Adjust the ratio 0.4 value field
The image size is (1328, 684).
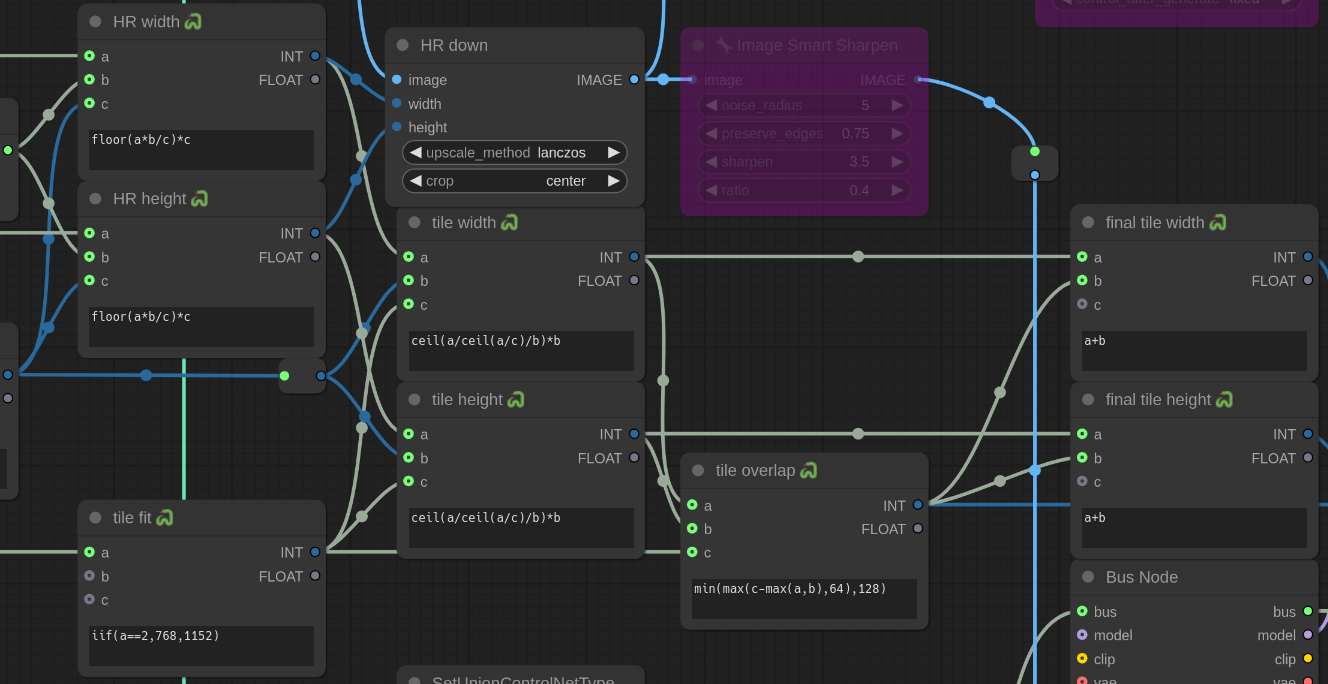(x=804, y=190)
